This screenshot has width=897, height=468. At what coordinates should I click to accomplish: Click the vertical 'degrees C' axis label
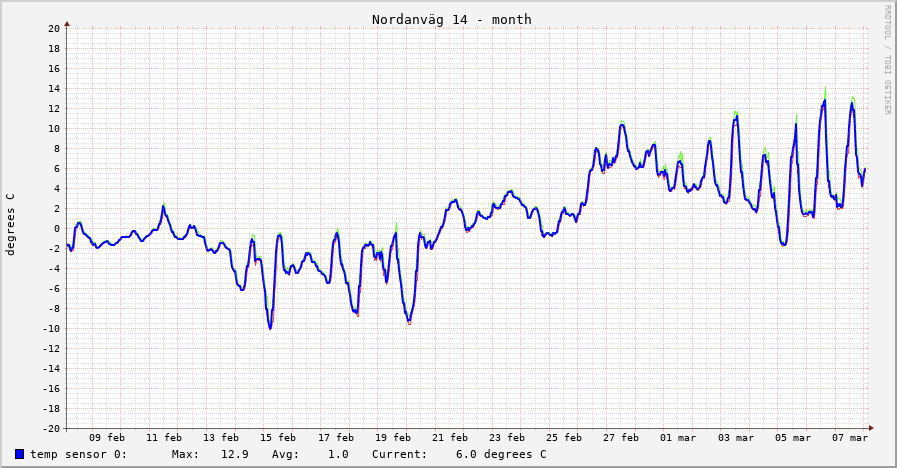[x=11, y=224]
